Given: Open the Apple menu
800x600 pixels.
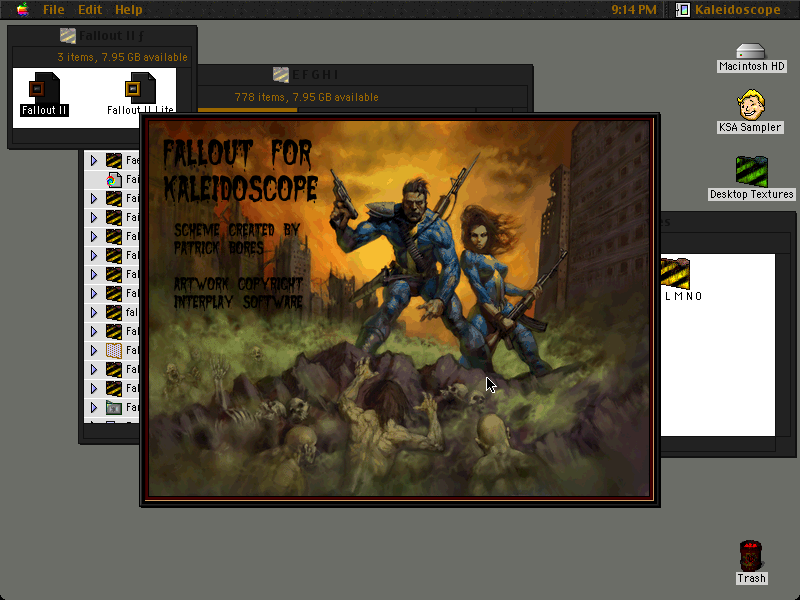Looking at the screenshot, I should pos(22,9).
